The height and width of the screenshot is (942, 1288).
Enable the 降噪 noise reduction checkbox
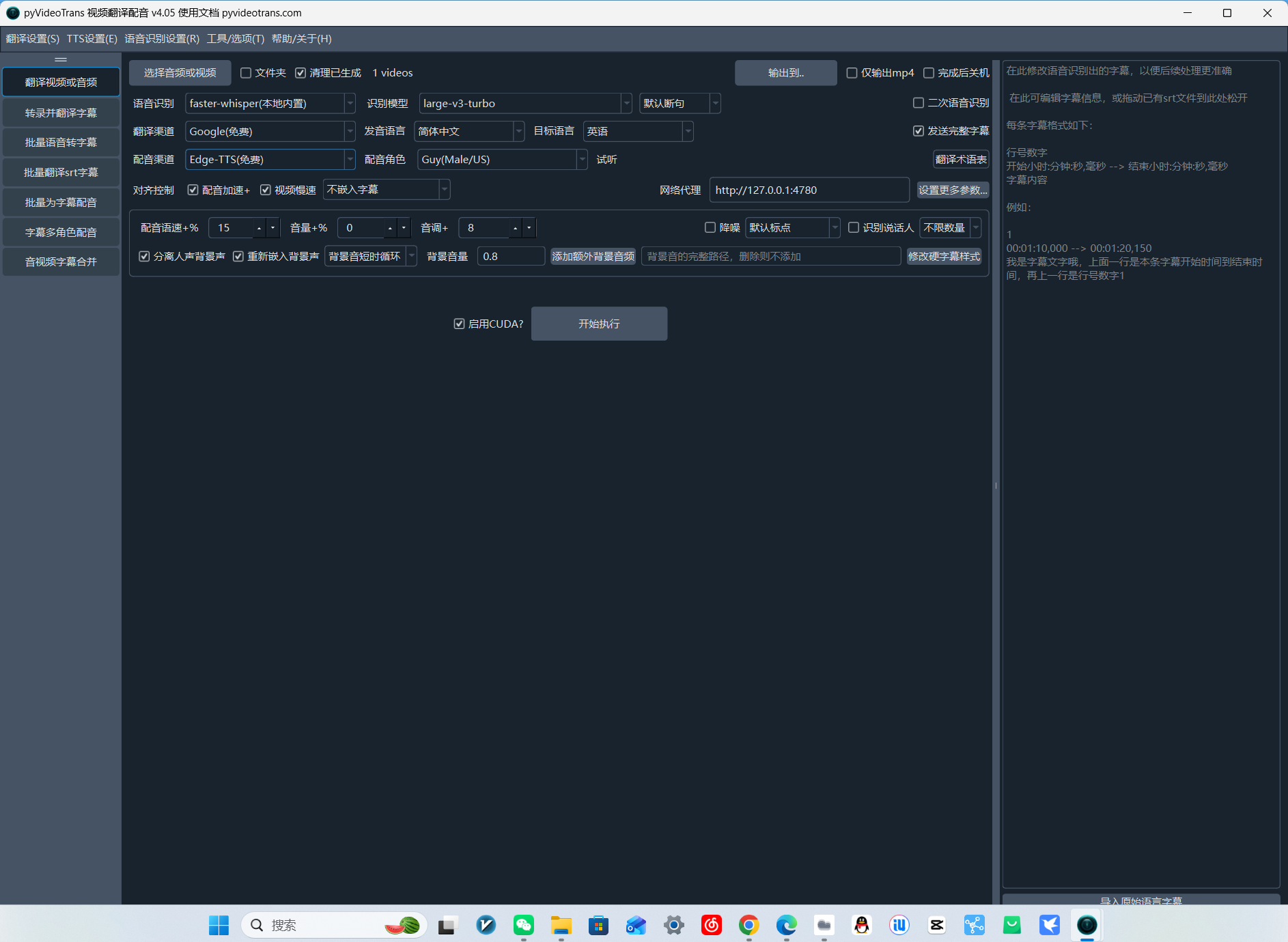tap(710, 227)
